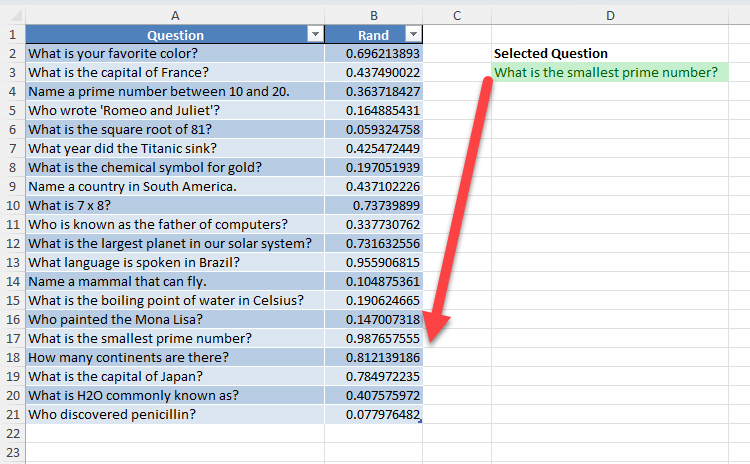
Task: Select column A 'What is the smallest prime number?'
Action: 175,338
